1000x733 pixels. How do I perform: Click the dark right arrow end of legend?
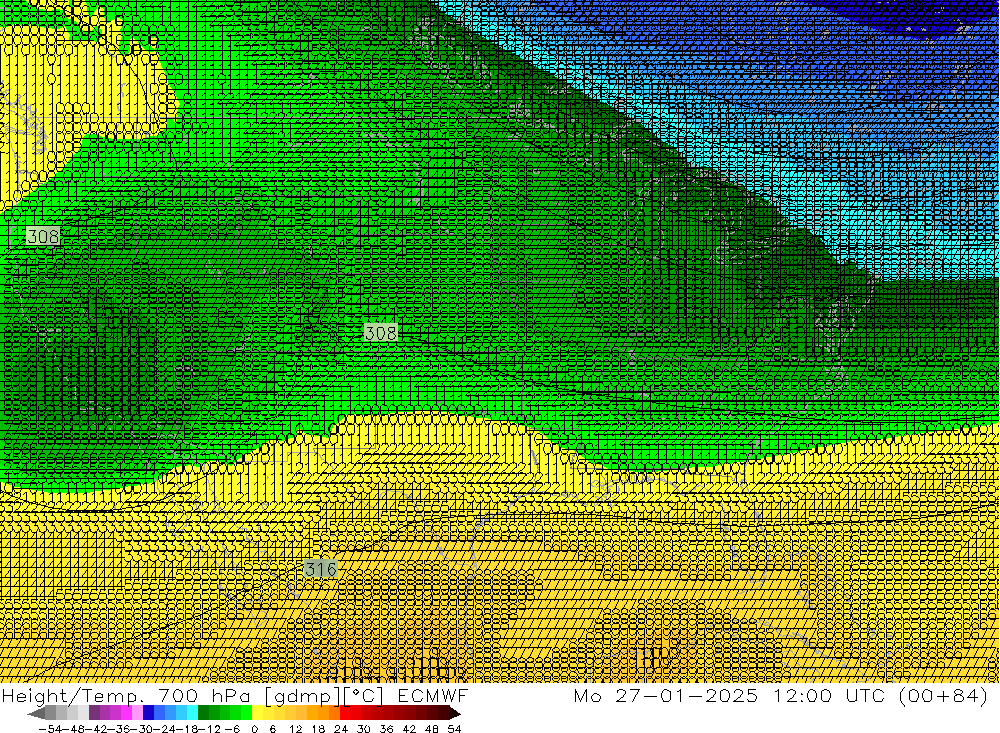tap(455, 713)
